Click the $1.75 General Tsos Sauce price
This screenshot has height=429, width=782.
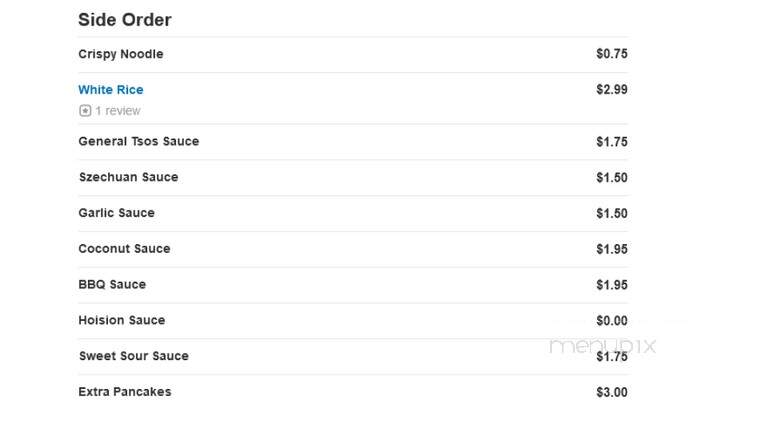(x=612, y=142)
